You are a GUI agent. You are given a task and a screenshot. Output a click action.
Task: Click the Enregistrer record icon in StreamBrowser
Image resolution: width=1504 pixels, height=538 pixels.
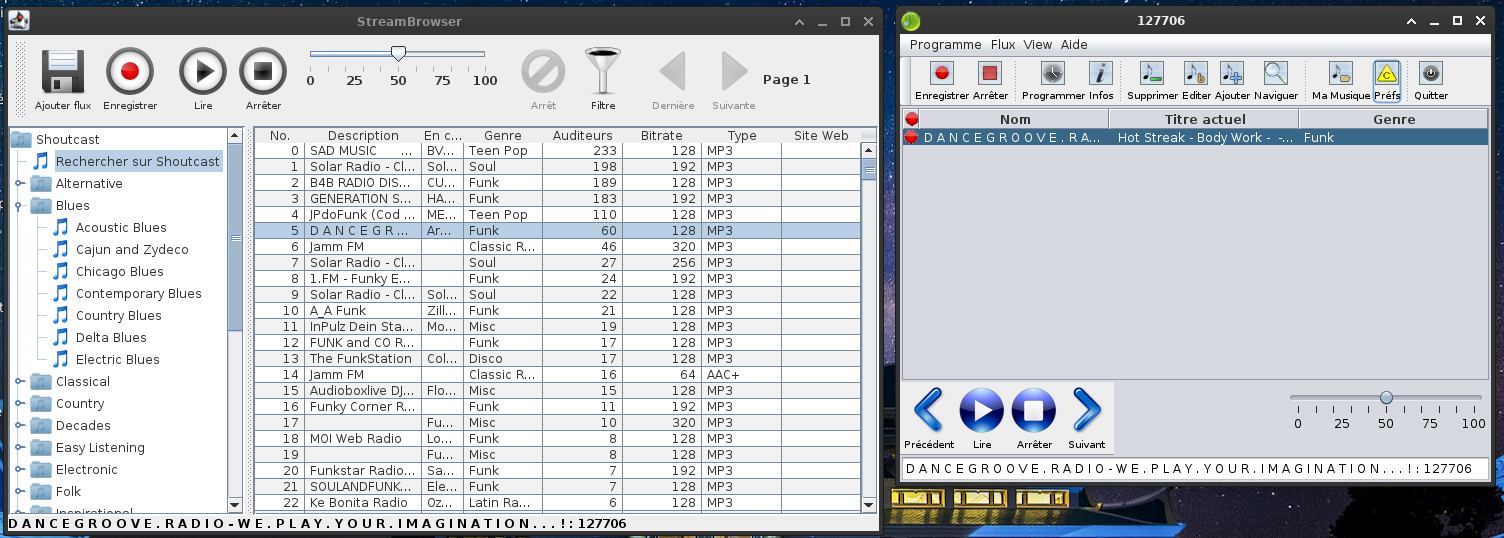(x=130, y=72)
